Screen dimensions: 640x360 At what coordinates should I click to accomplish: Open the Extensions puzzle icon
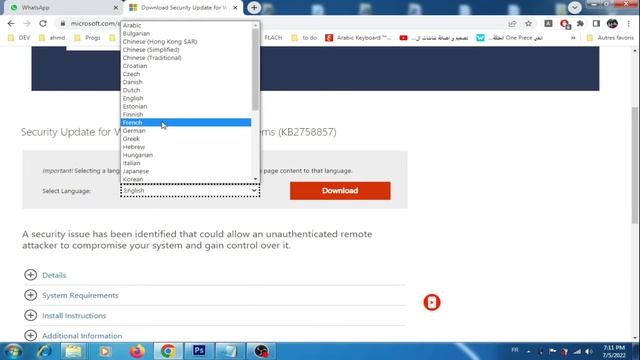click(x=580, y=24)
